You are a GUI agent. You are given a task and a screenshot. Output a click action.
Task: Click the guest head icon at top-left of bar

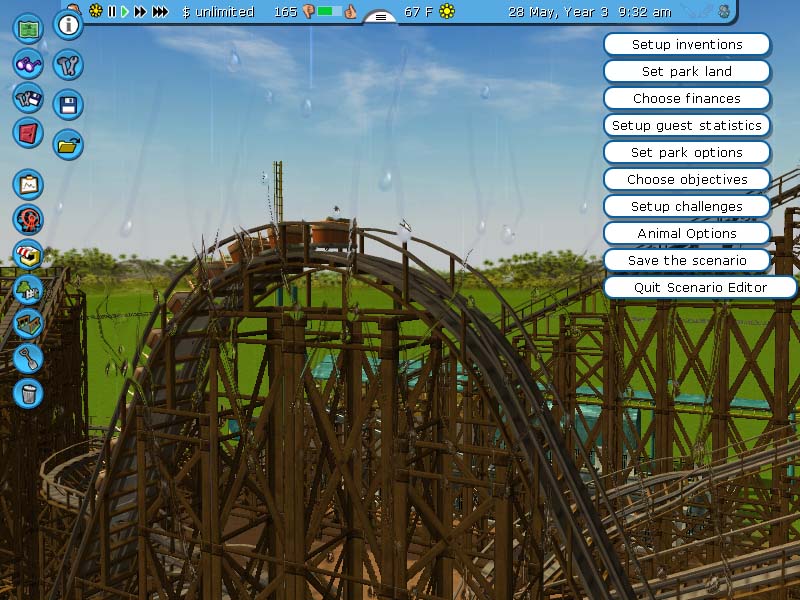74,8
